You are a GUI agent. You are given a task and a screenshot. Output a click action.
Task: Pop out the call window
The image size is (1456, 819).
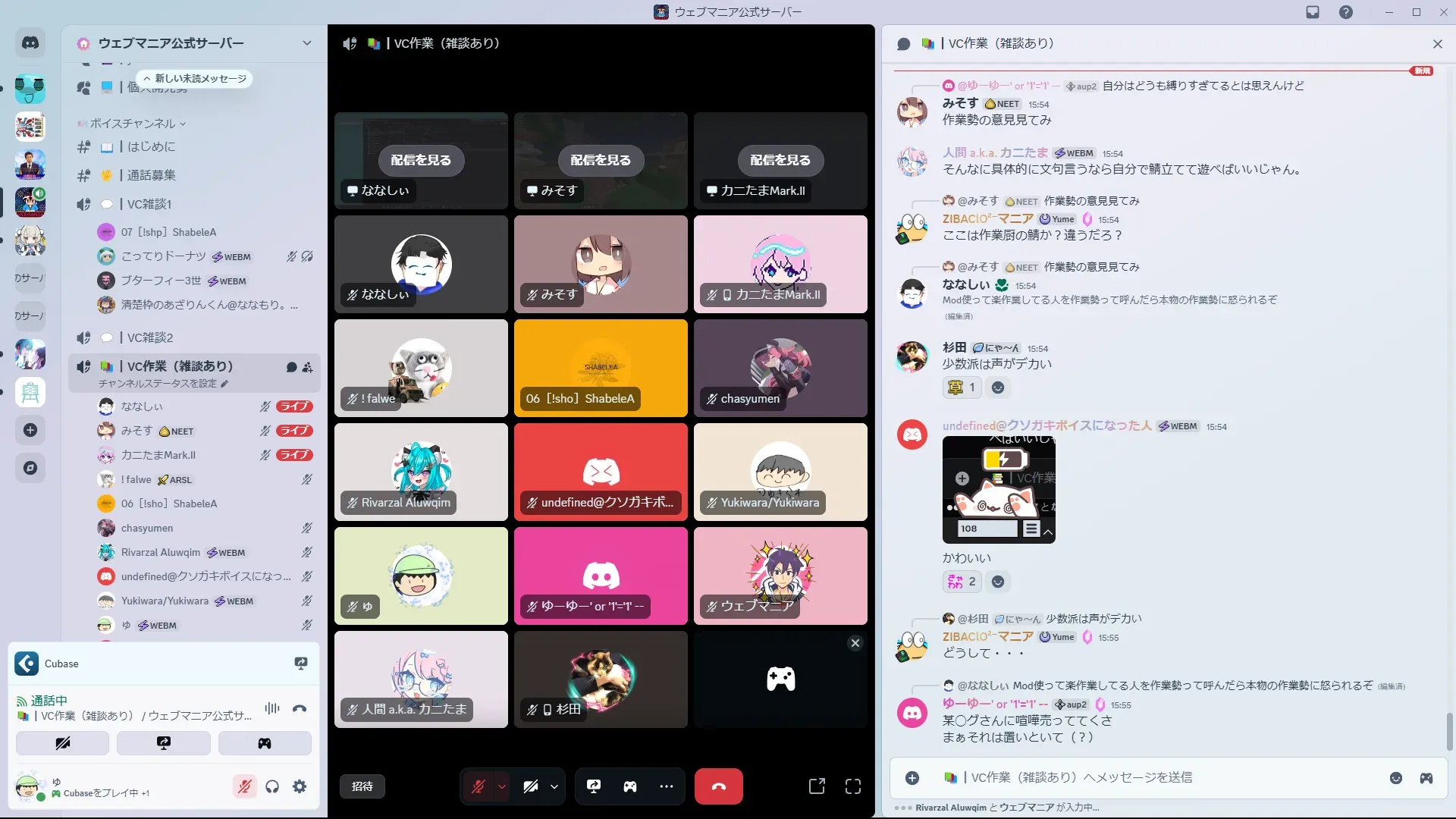[817, 786]
